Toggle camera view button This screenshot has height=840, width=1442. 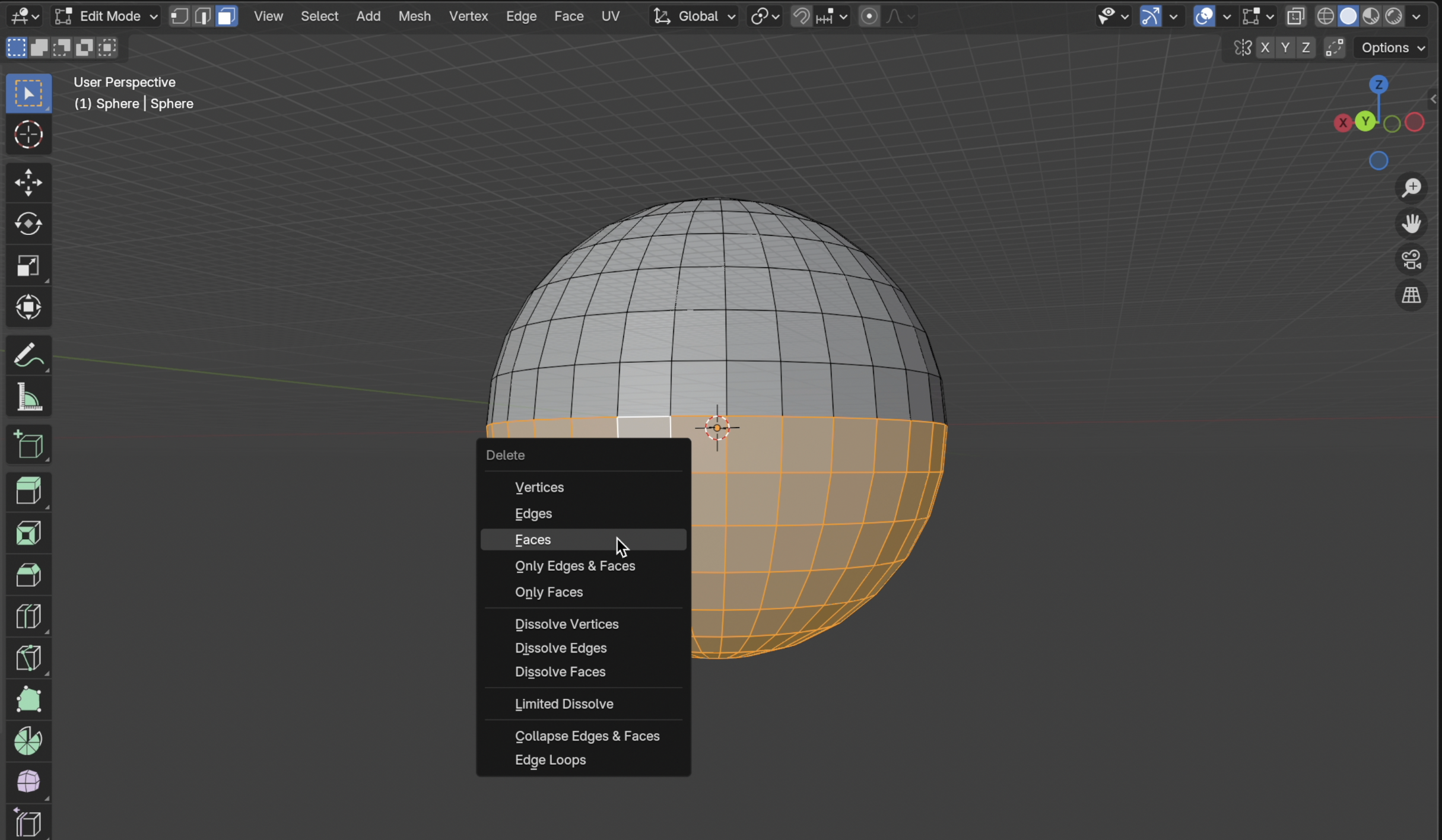[1411, 260]
